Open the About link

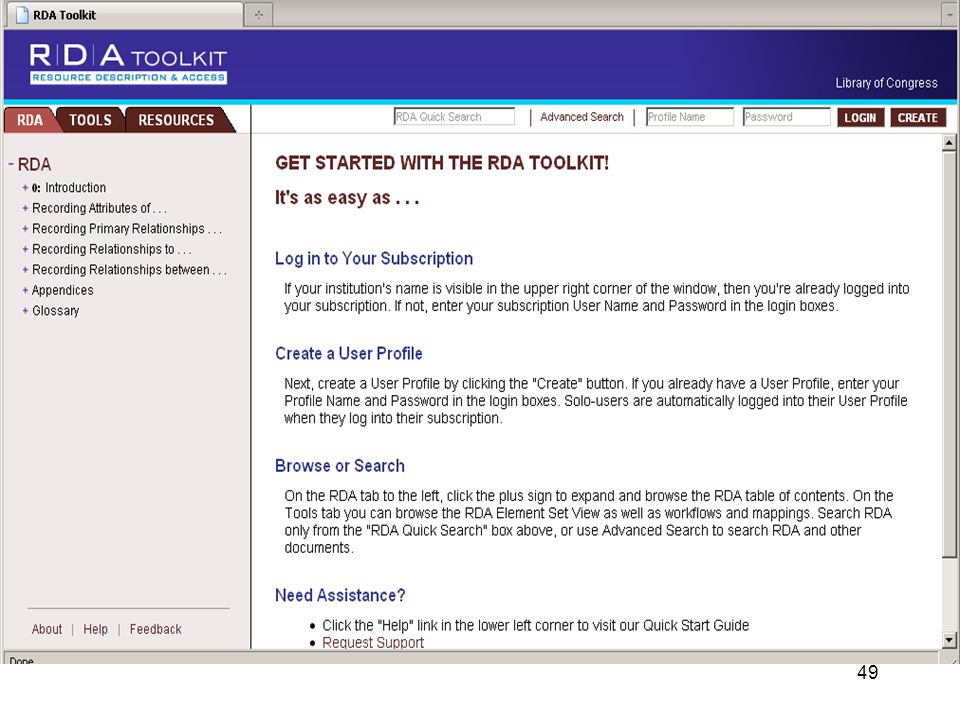pyautogui.click(x=47, y=629)
